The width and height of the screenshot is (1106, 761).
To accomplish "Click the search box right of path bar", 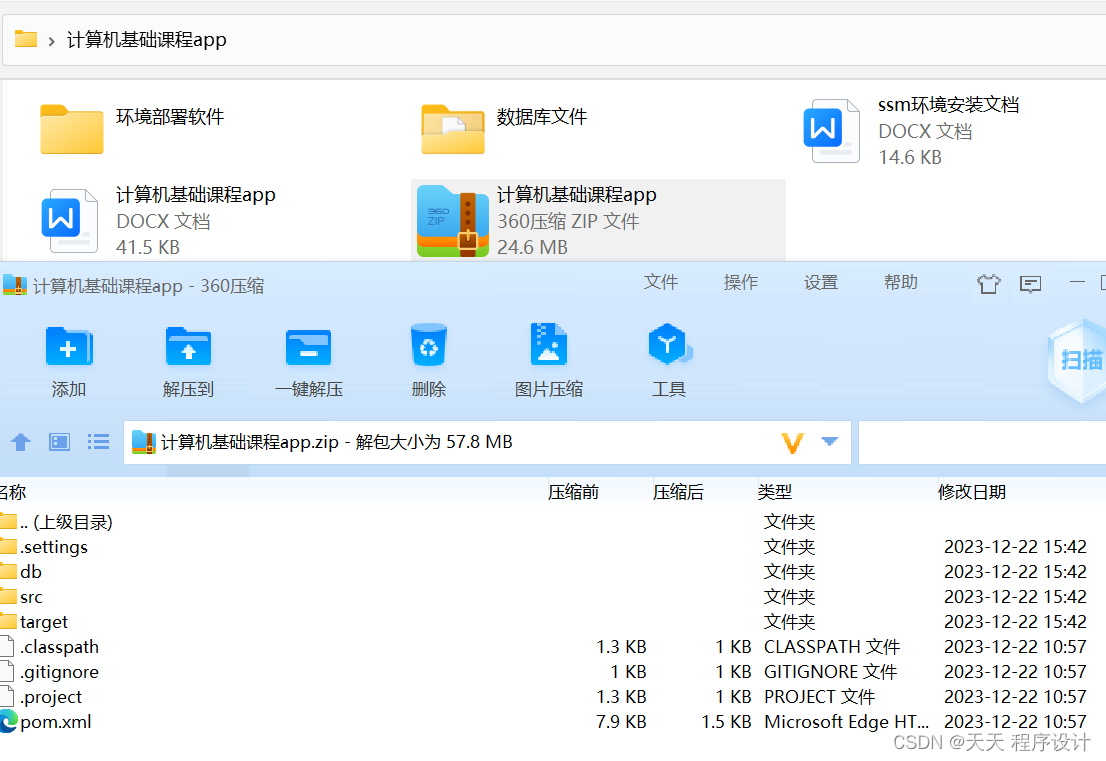I will (982, 442).
